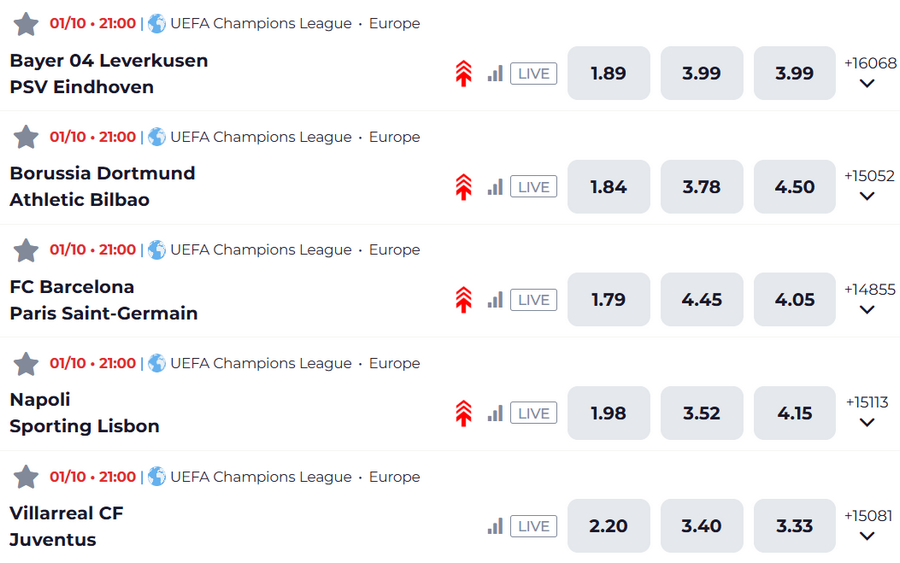Select 4.45 draw odds for Barcelona match
This screenshot has height=563, width=900.
click(x=701, y=300)
